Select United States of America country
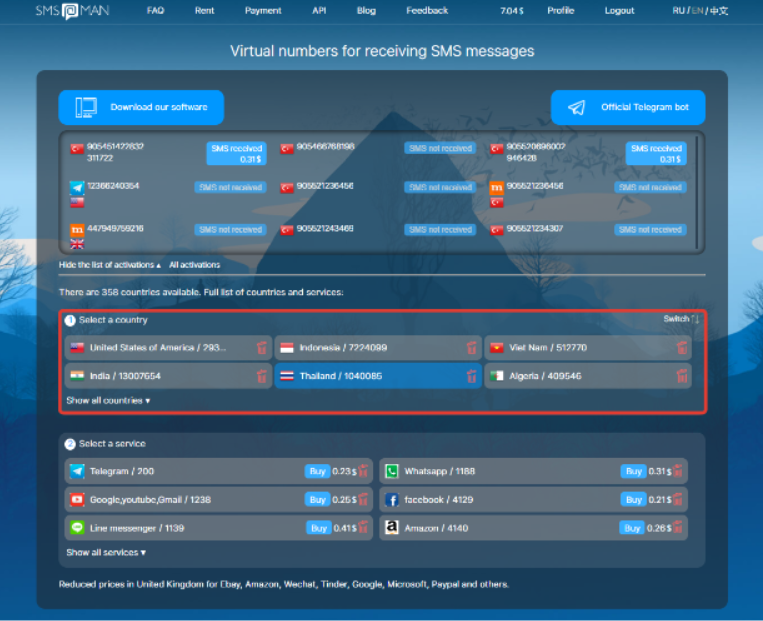This screenshot has height=621, width=763. coord(168,347)
